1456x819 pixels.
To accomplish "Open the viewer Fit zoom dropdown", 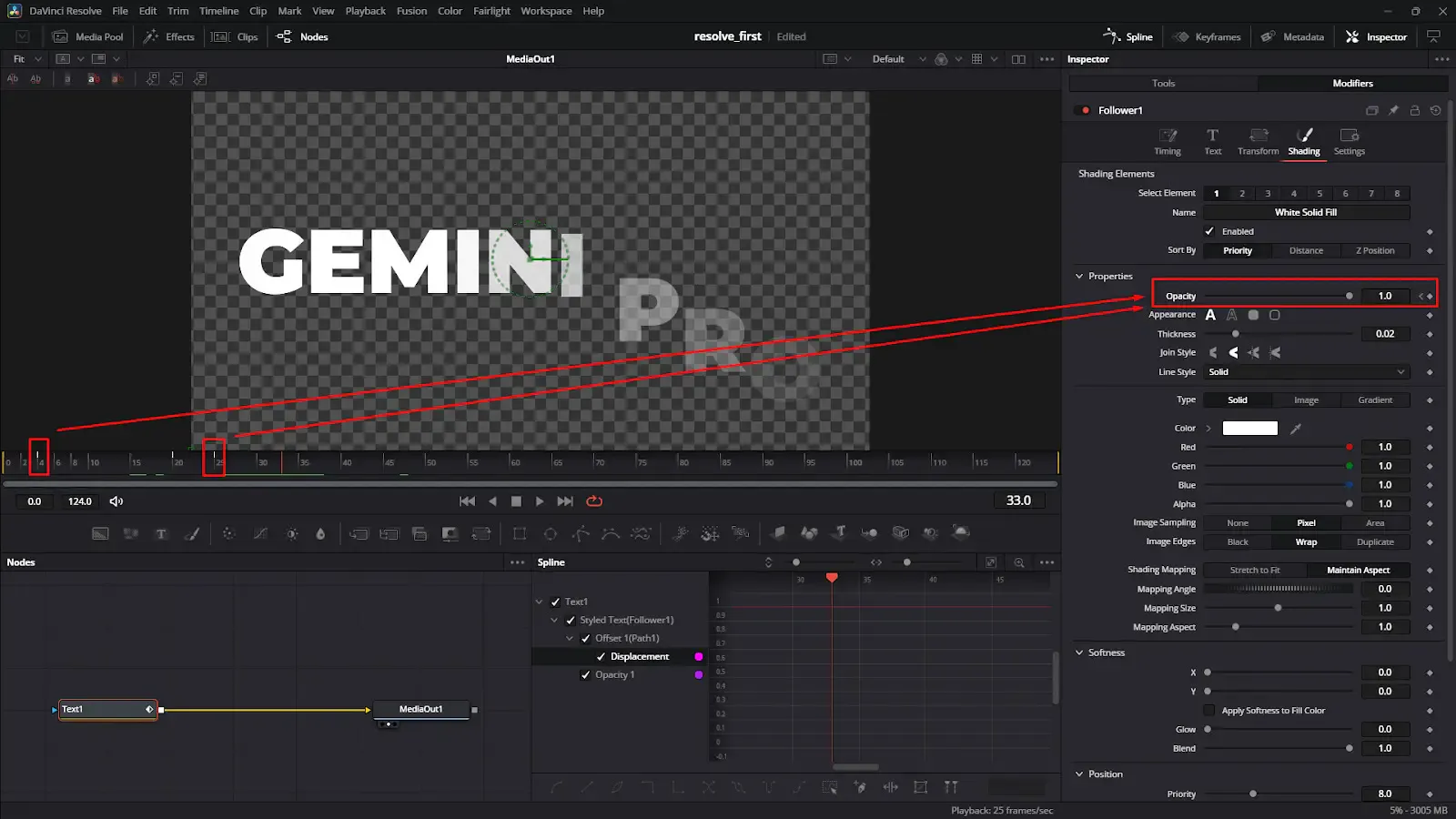I will (x=27, y=59).
